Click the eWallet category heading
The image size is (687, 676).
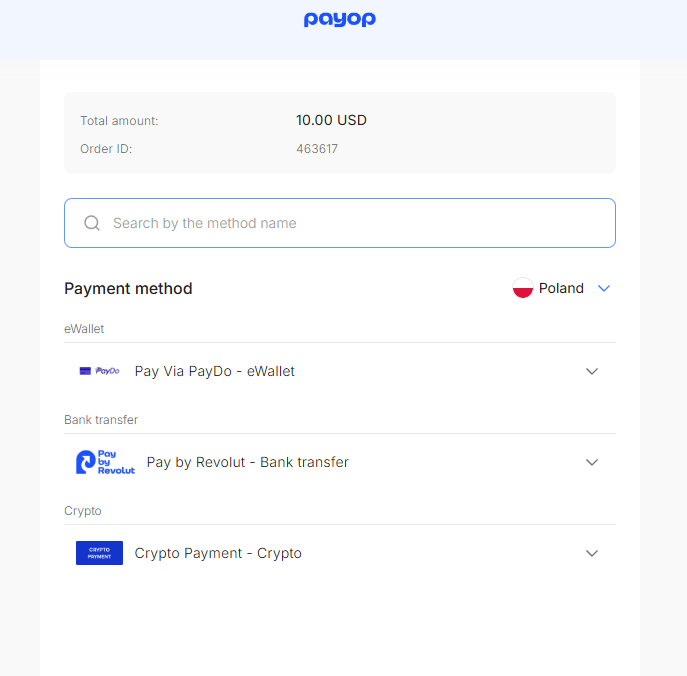point(84,329)
